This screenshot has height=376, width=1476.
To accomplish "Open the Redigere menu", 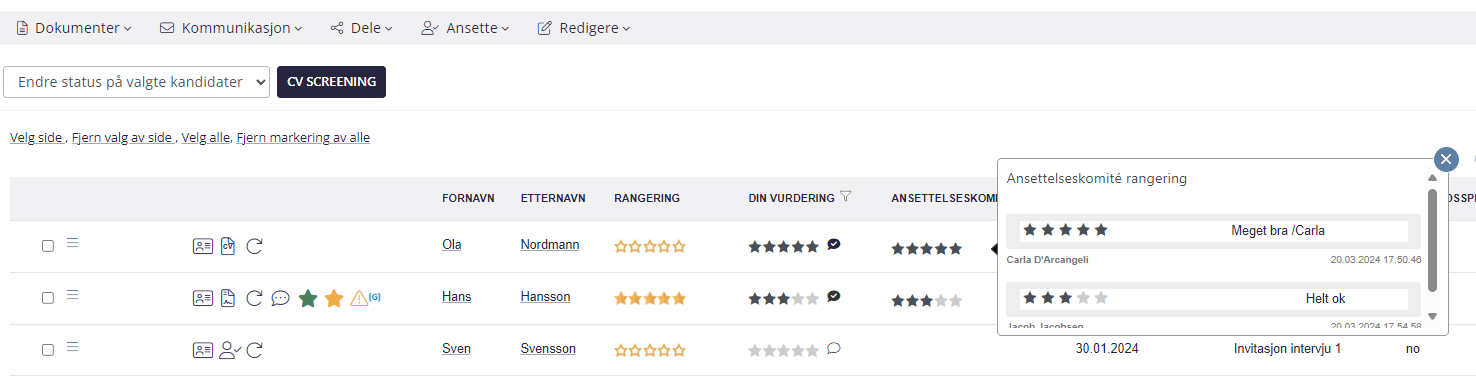I will (584, 28).
